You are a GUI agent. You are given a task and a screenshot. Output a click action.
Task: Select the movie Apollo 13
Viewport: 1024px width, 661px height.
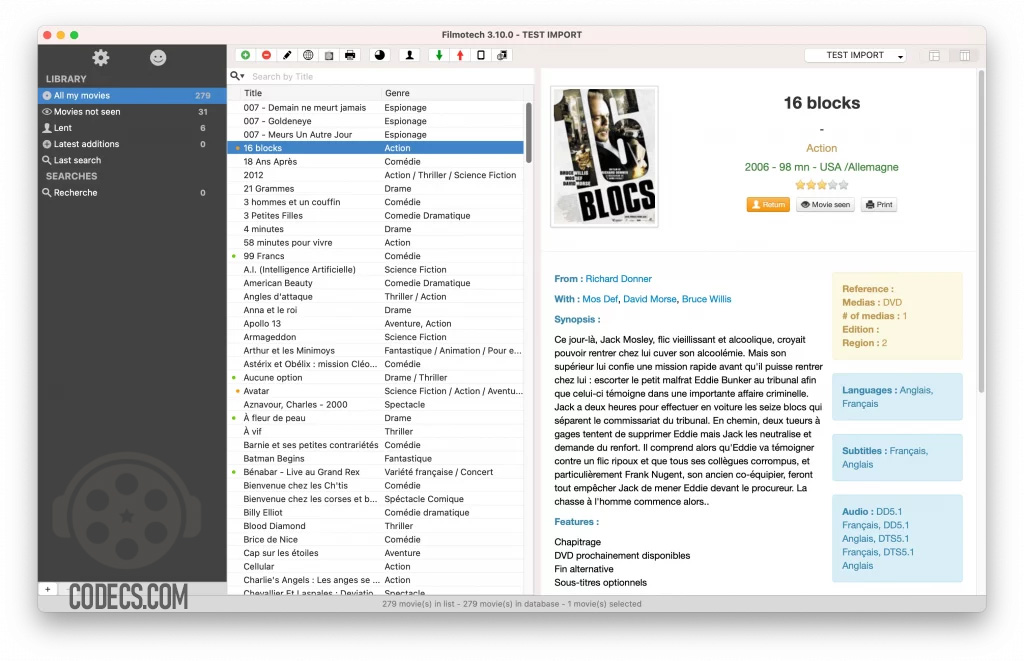tap(376, 324)
